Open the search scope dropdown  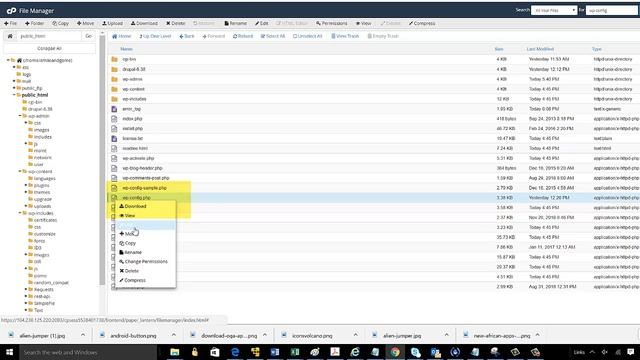tap(554, 10)
